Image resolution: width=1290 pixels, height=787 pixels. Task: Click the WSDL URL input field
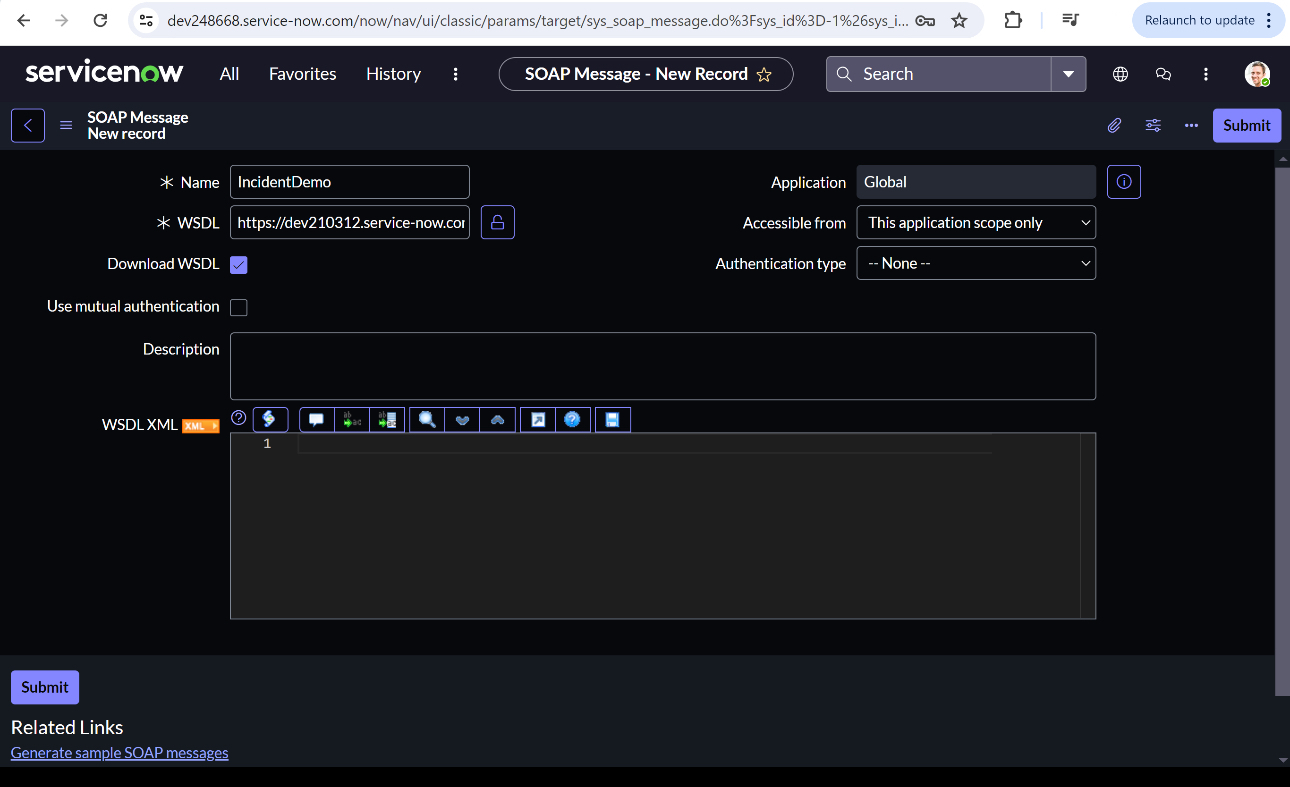[350, 222]
